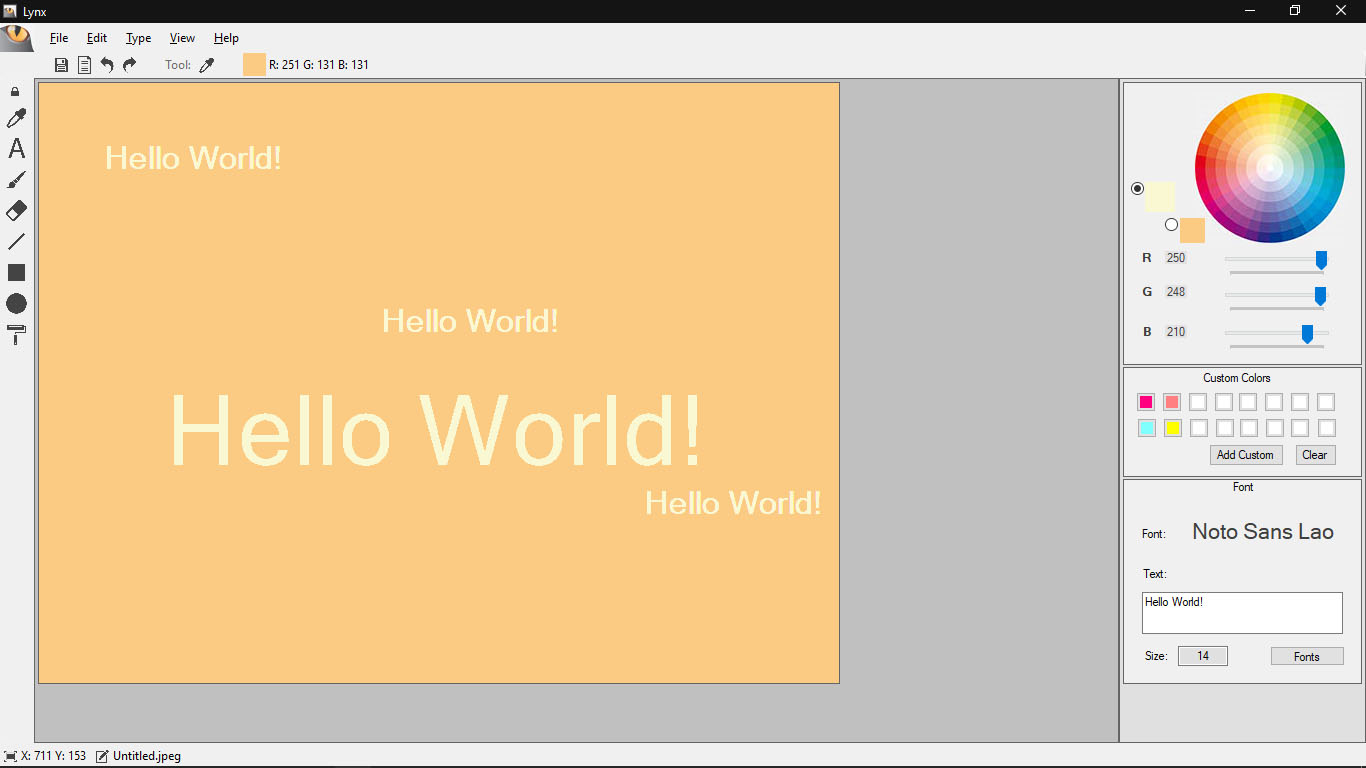Viewport: 1366px width, 768px height.
Task: Click the orange secondary color swatch
Action: 1192,230
